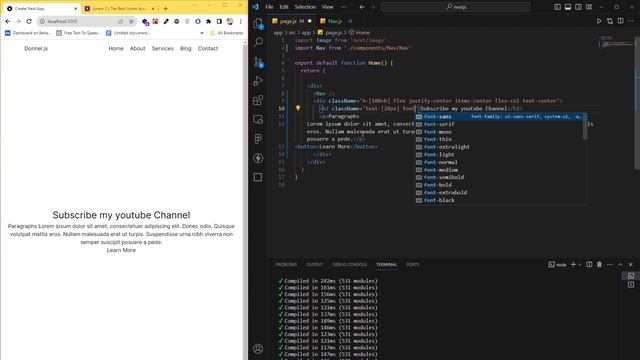Reload the Chrome page
The height and width of the screenshot is (360, 640).
(x=29, y=21)
